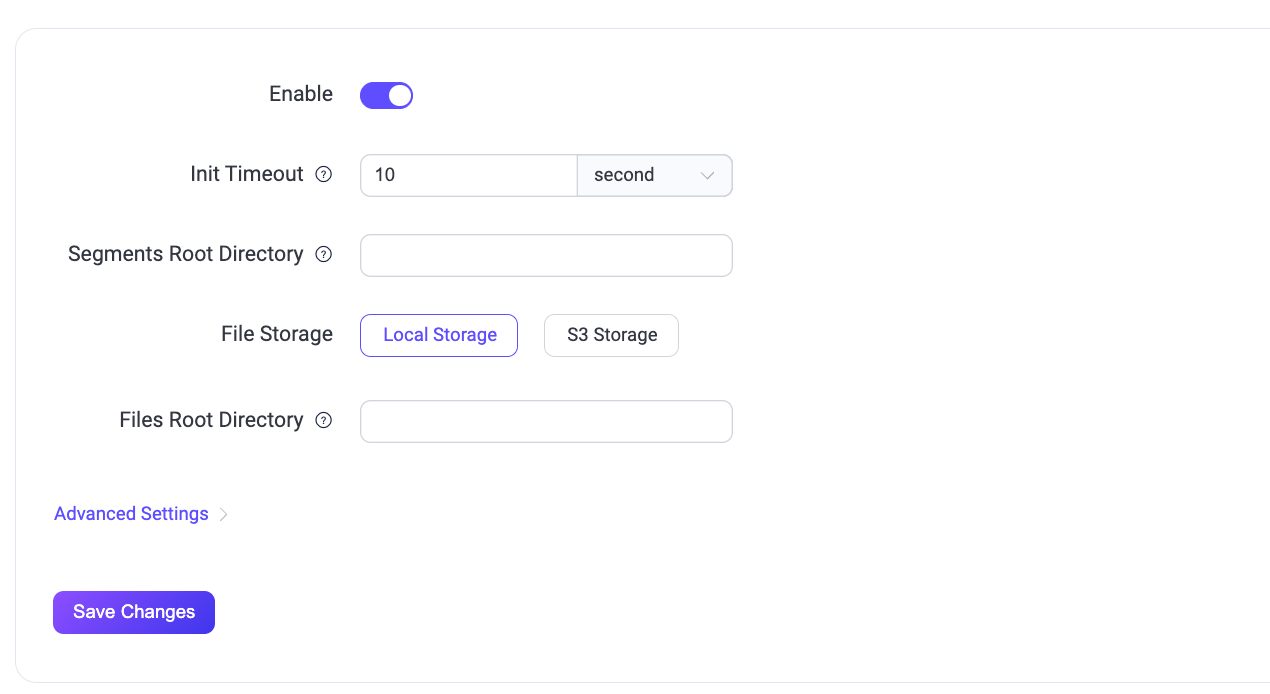Focus the Files Root Directory input

point(546,421)
